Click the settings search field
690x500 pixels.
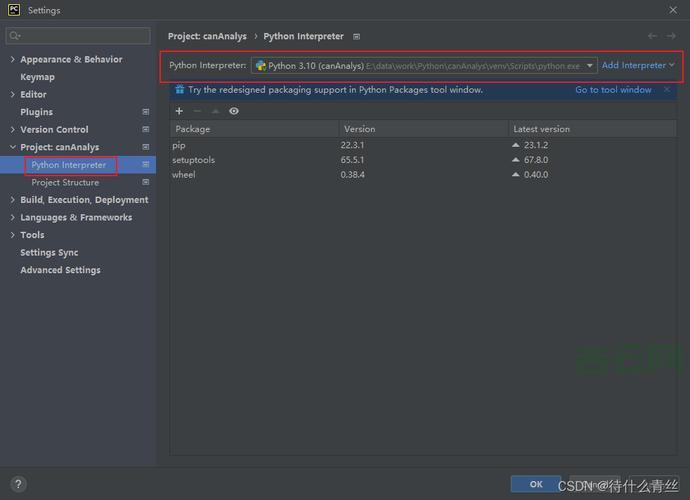(x=80, y=36)
